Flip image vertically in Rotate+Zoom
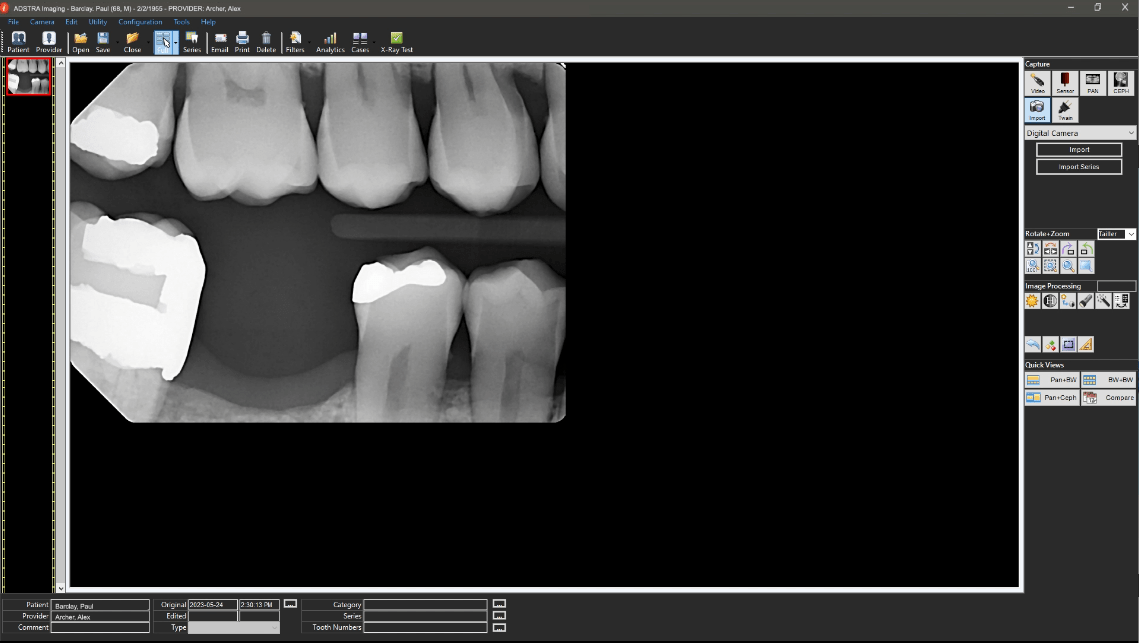Image resolution: width=1139 pixels, height=643 pixels. [1032, 249]
